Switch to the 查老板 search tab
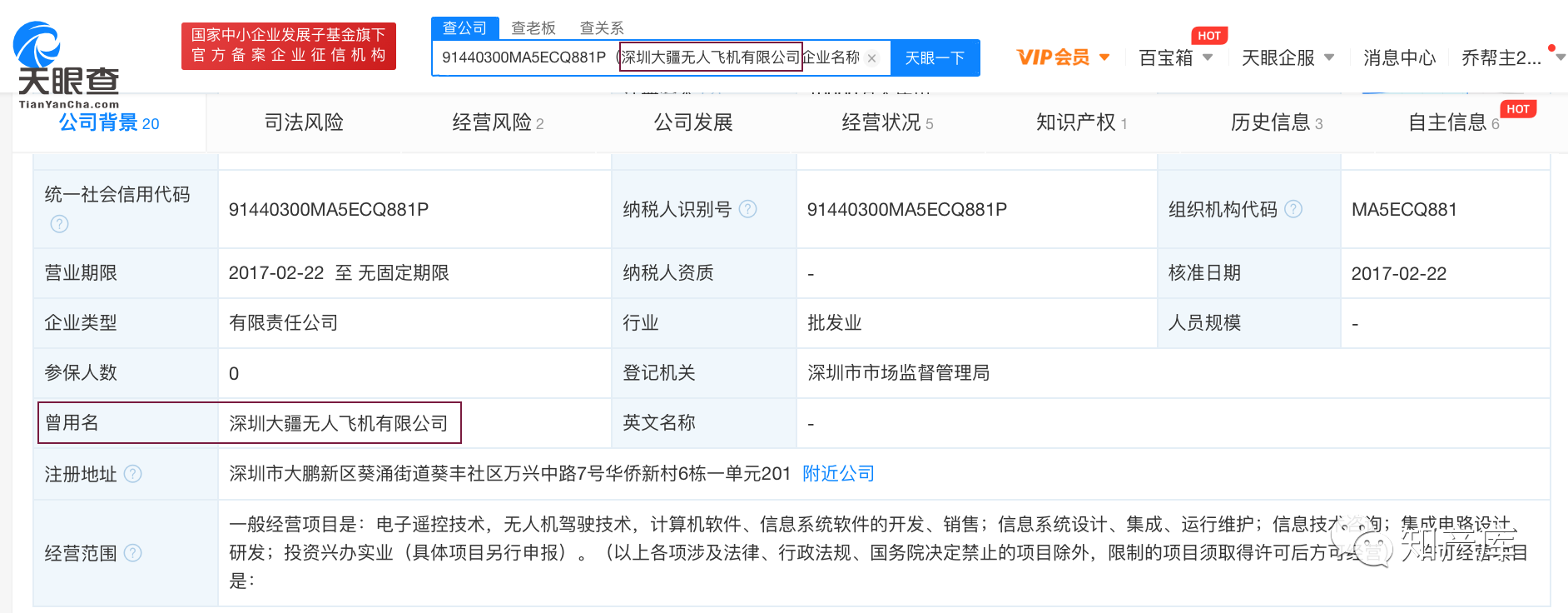The height and width of the screenshot is (613, 1568). [x=533, y=28]
